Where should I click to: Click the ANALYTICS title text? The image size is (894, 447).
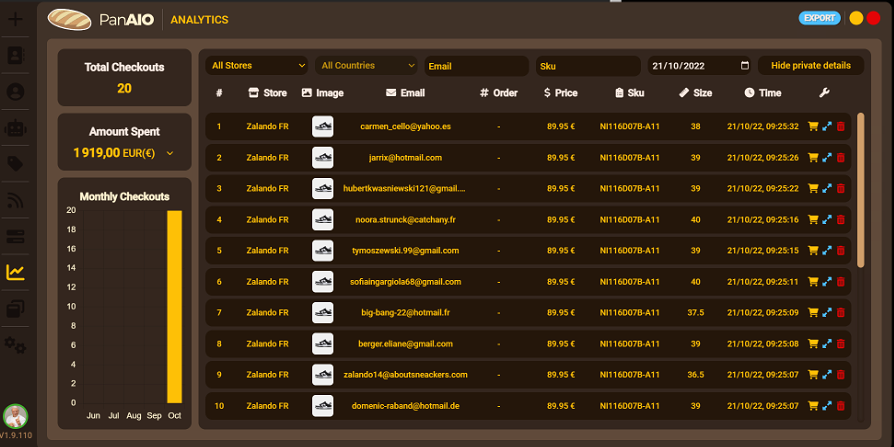[x=200, y=20]
